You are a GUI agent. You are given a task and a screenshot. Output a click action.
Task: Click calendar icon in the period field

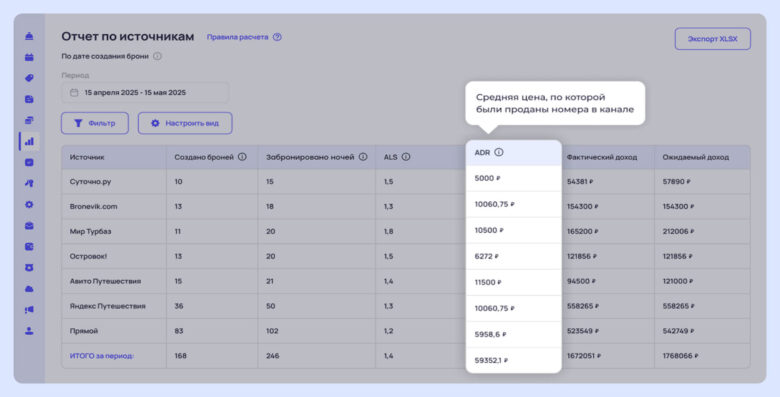[74, 93]
